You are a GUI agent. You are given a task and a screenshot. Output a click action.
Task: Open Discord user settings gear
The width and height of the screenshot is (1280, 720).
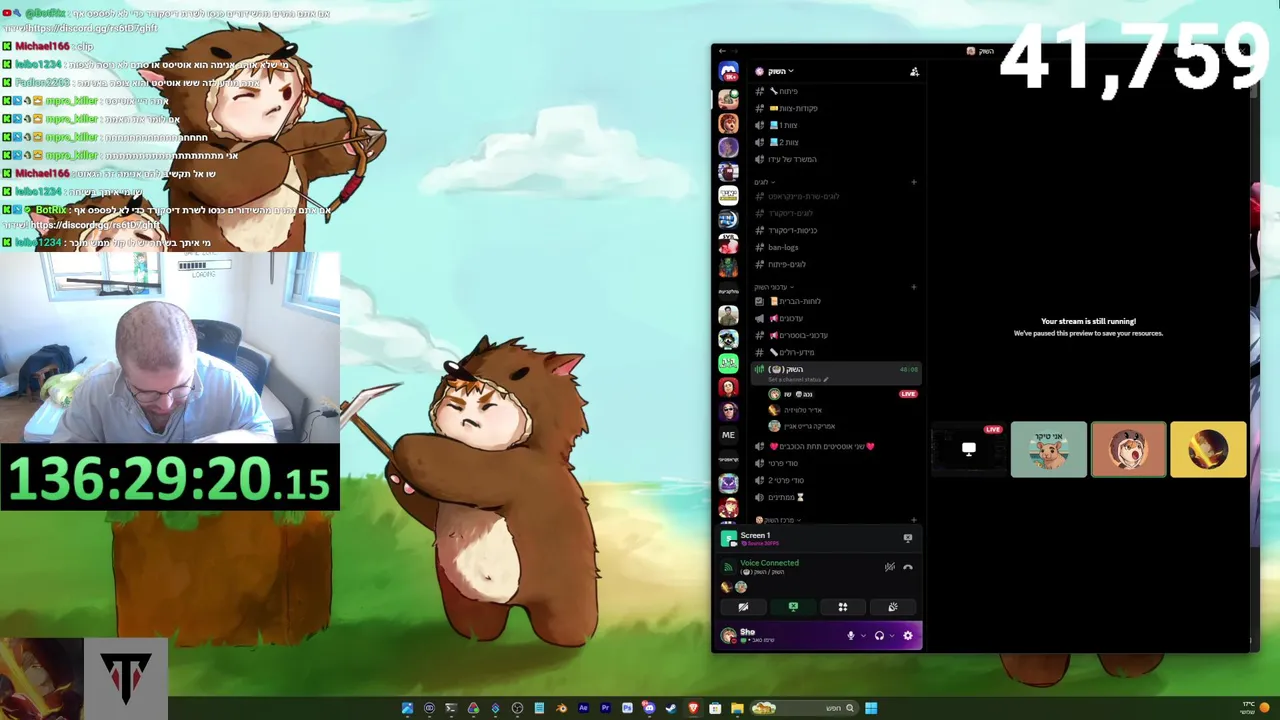point(908,635)
